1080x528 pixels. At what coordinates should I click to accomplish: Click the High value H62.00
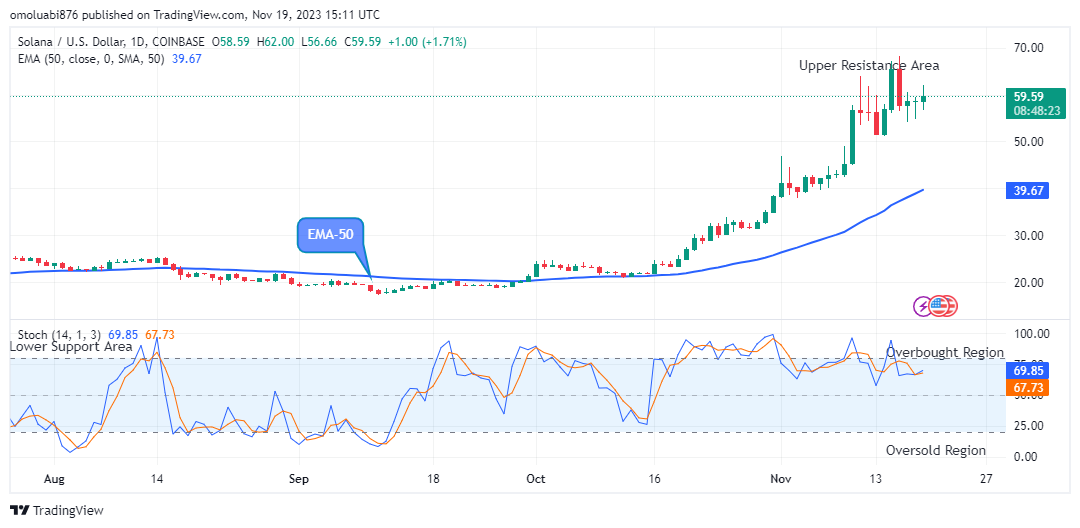click(276, 42)
